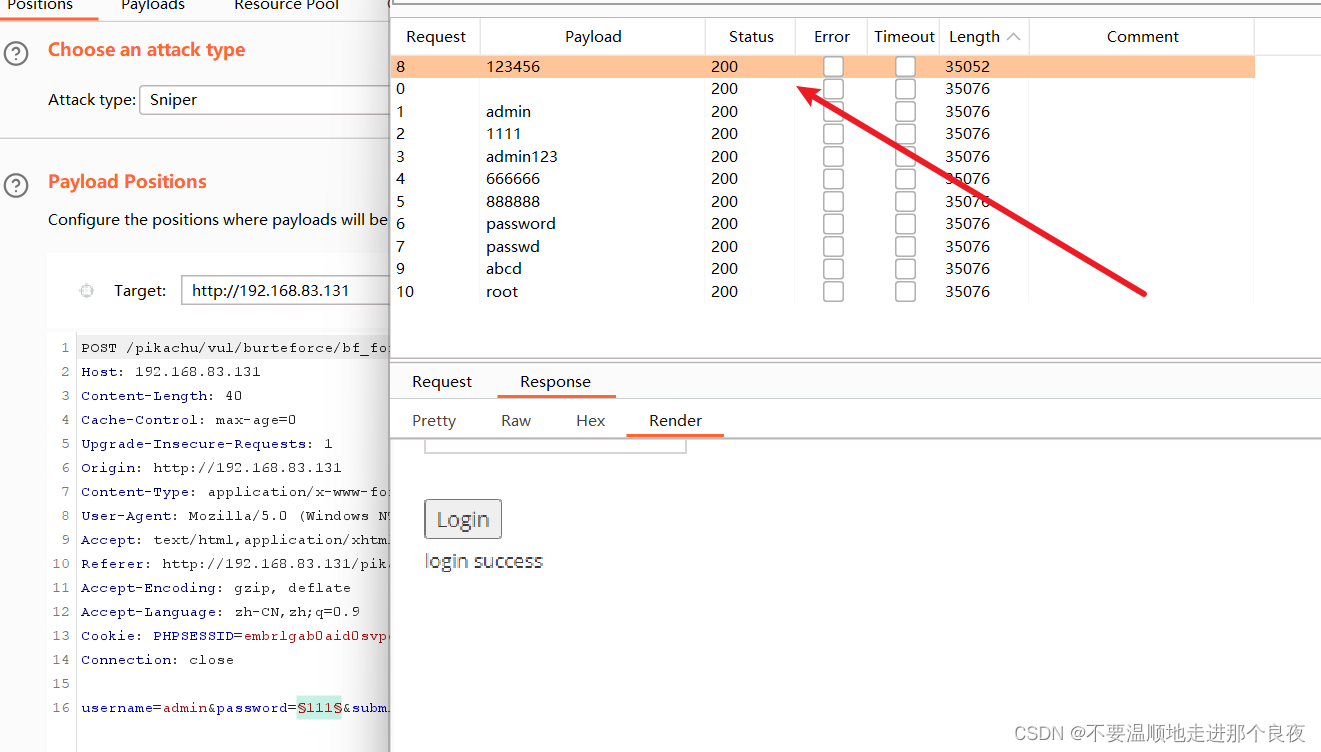Image resolution: width=1321 pixels, height=752 pixels.
Task: Select result row with payload 1111
Action: click(822, 134)
